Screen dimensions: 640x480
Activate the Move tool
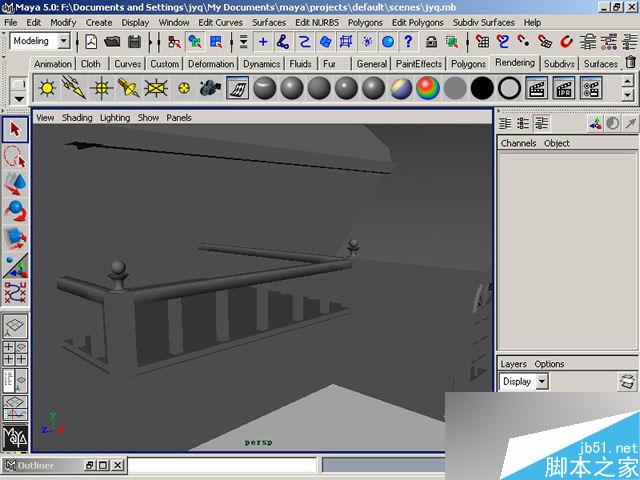pos(15,184)
